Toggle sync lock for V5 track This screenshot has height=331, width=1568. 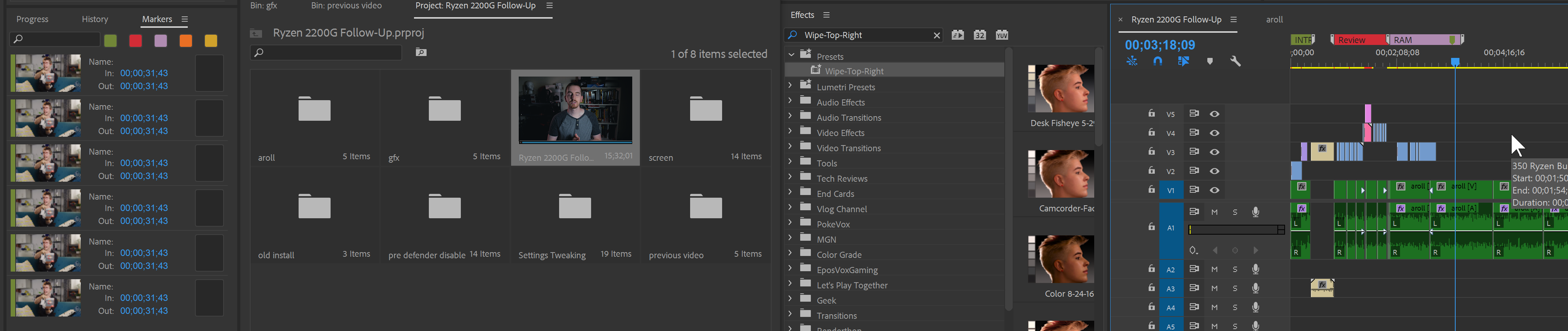[x=1194, y=114]
